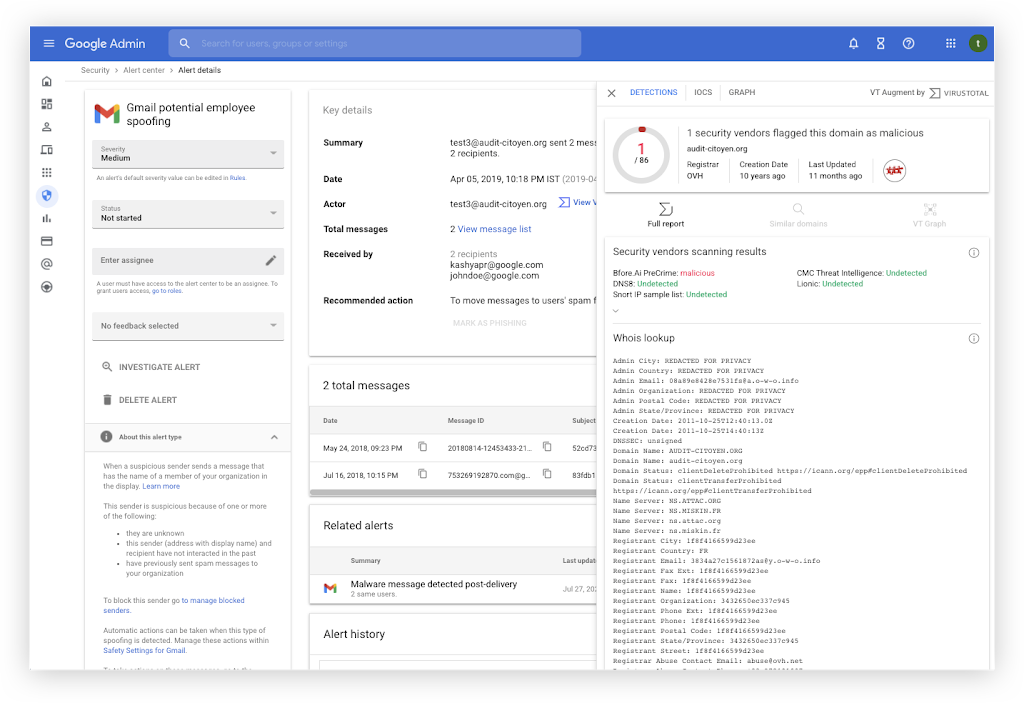The width and height of the screenshot is (1024, 703).
Task: Open the Google apps grid
Action: pos(950,43)
